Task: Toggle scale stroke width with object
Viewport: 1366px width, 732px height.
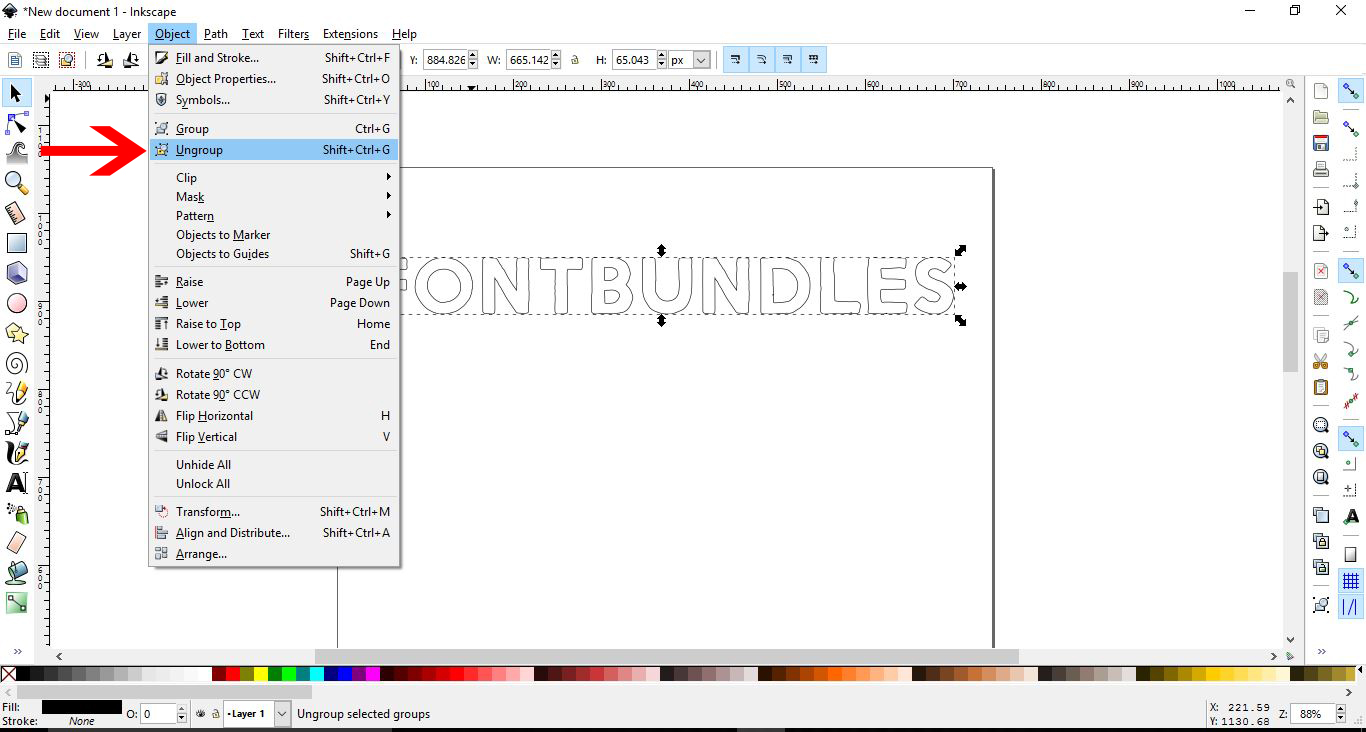Action: pos(736,60)
